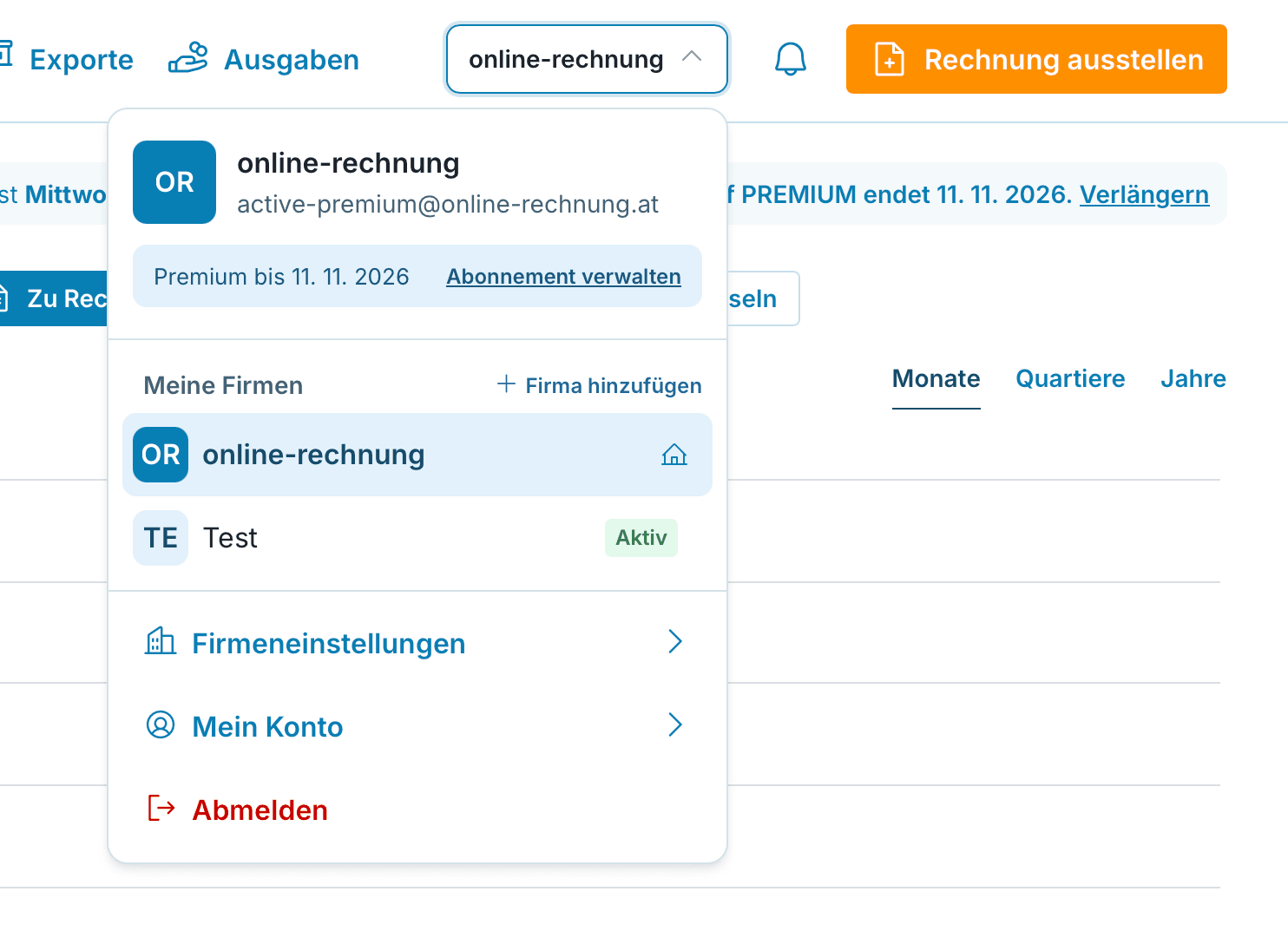
Task: Switch to the Quartiere tab
Action: (1070, 379)
